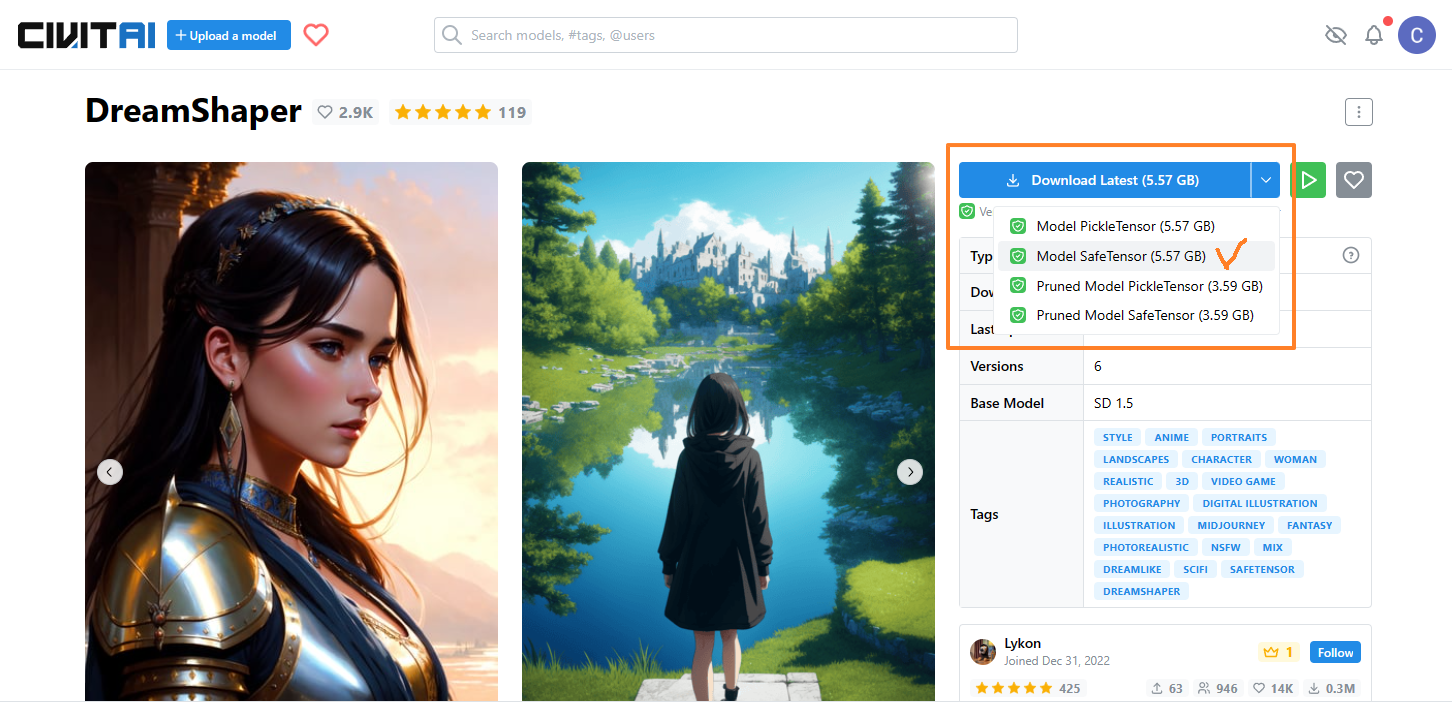1452x706 pixels.
Task: Click the CHARACTER tag
Action: (x=1221, y=459)
